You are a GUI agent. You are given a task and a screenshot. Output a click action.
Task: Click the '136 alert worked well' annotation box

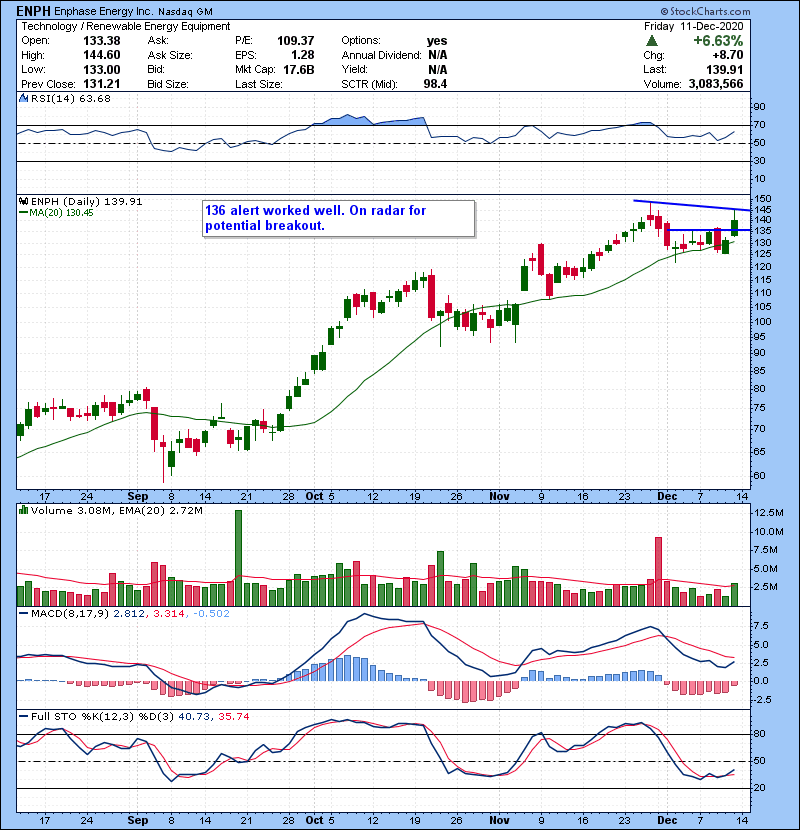coord(339,218)
